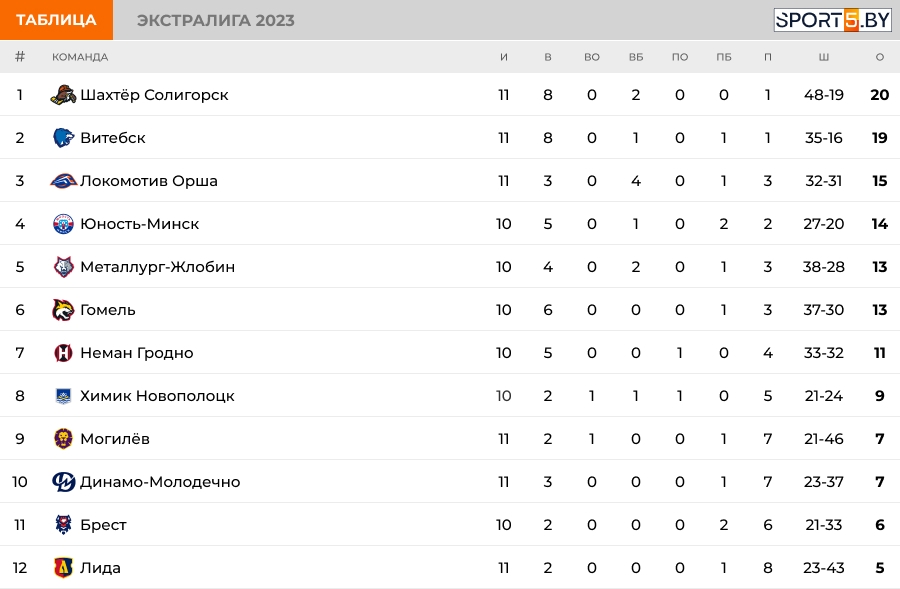The image size is (900, 589).
Task: Click the Витебск bear logo
Action: 63,138
